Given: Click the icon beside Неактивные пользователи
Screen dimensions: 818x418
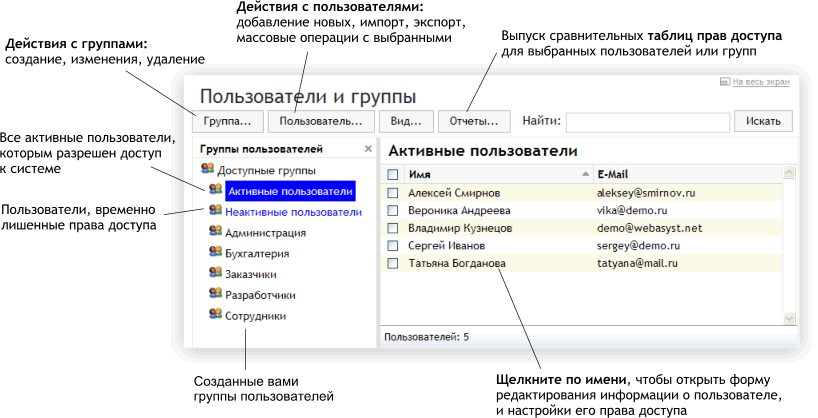Looking at the screenshot, I should pos(215,211).
